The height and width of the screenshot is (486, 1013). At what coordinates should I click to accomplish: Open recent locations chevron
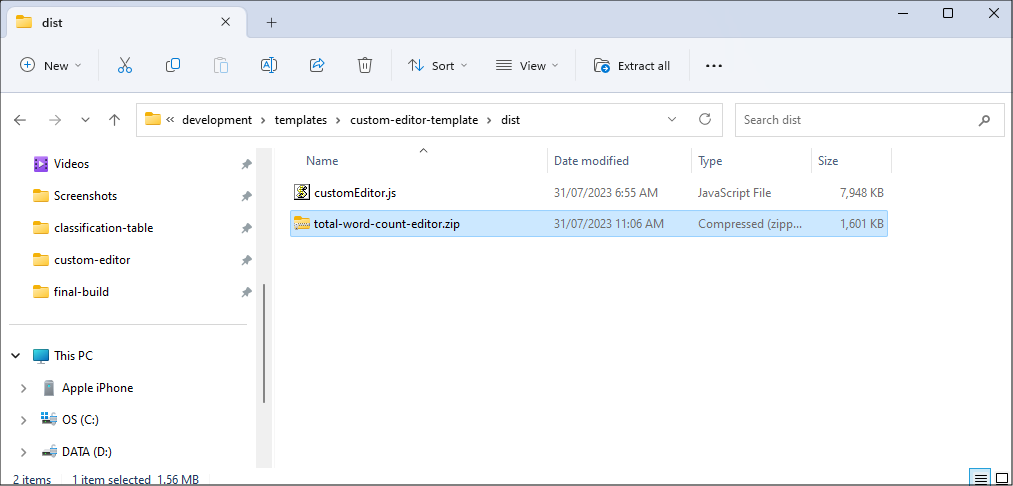pos(85,120)
